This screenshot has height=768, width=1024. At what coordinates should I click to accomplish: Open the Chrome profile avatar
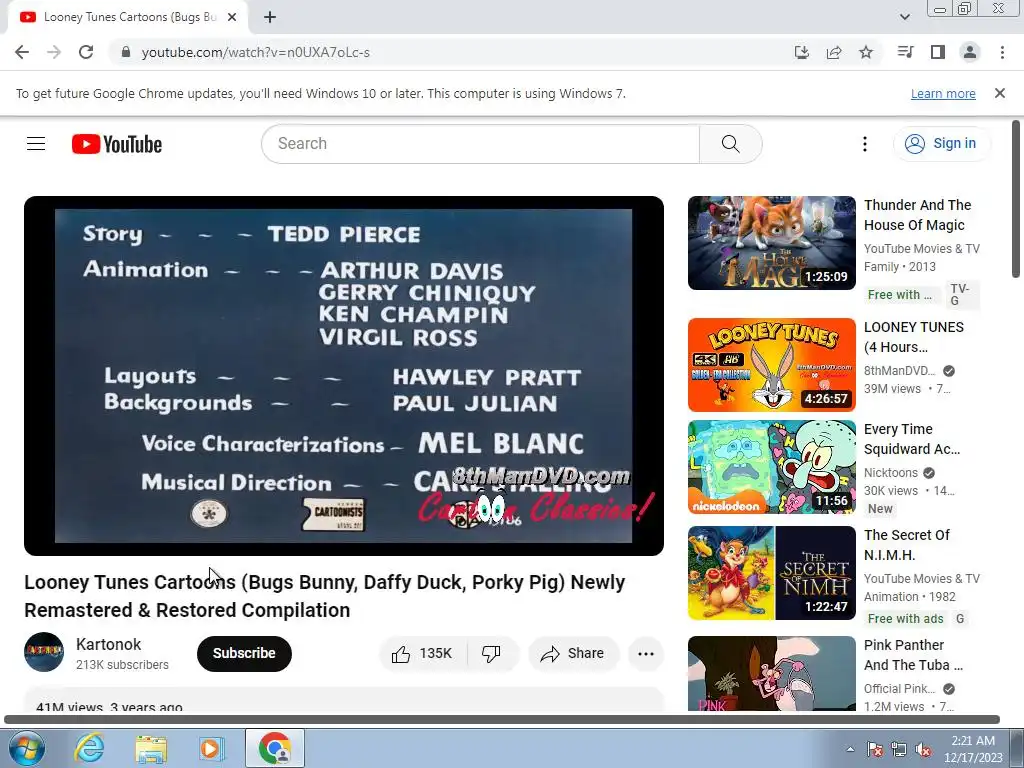[x=970, y=52]
